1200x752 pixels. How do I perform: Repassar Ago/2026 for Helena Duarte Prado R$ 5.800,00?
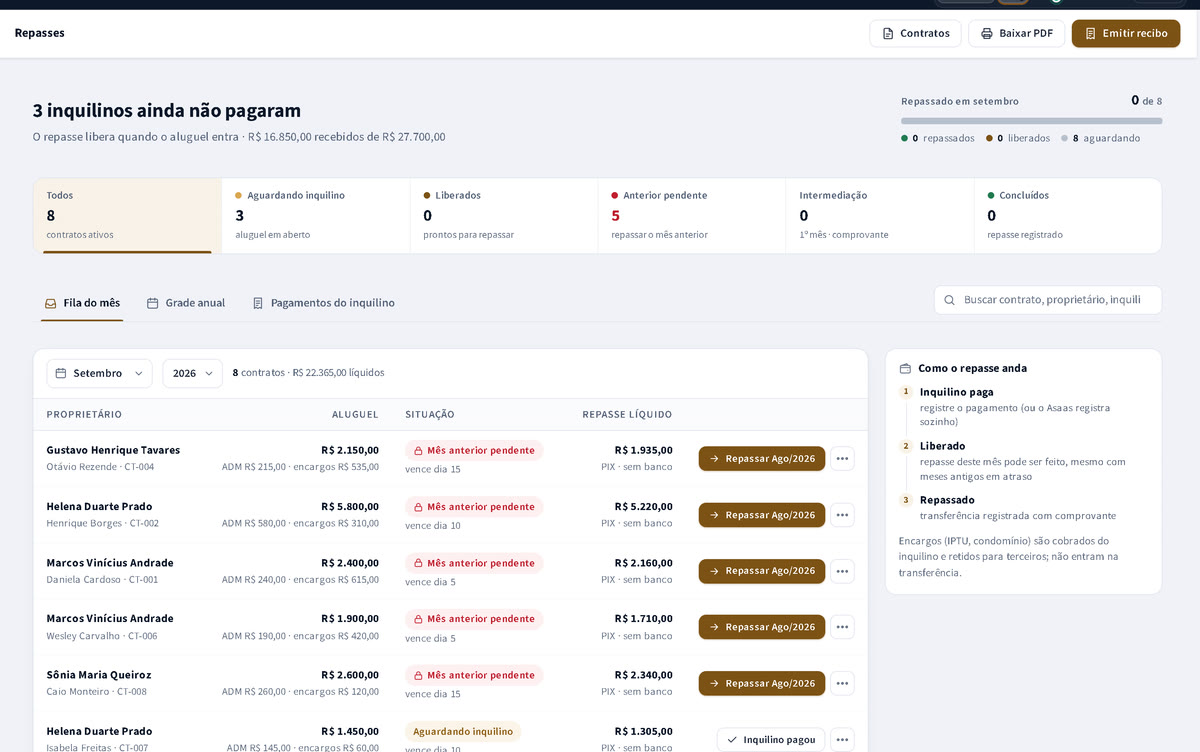click(762, 515)
